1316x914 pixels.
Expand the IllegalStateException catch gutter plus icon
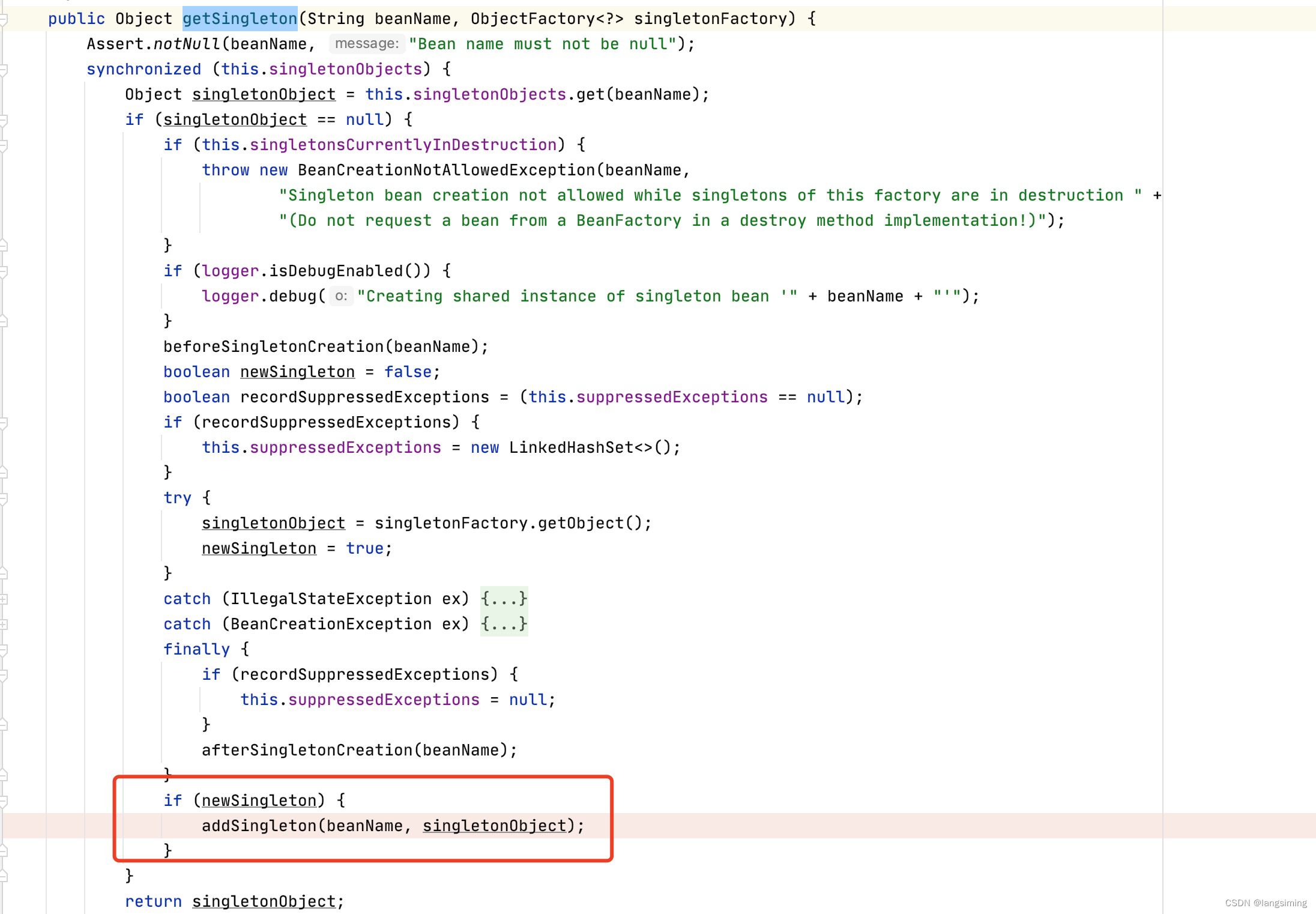click(3, 599)
